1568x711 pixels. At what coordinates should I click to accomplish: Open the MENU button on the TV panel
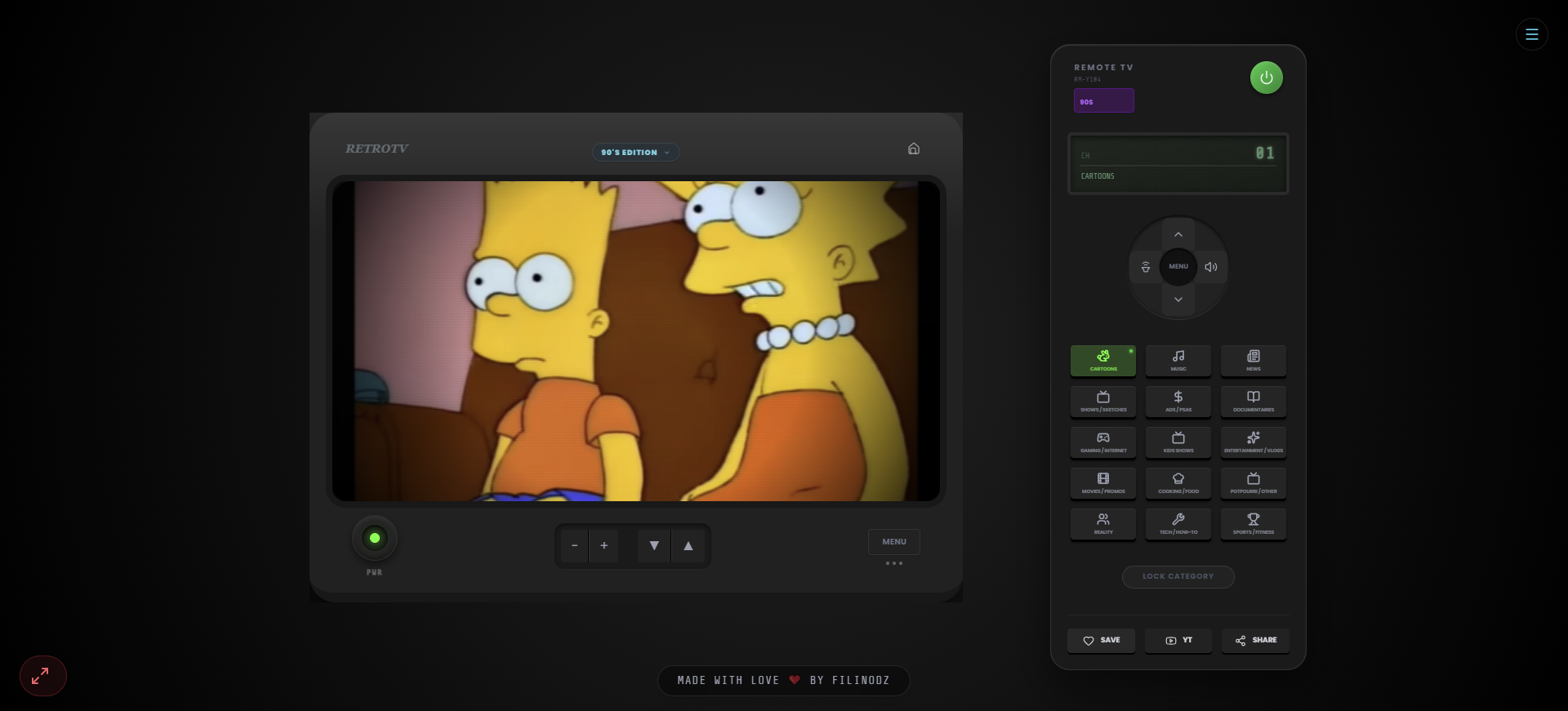point(894,542)
